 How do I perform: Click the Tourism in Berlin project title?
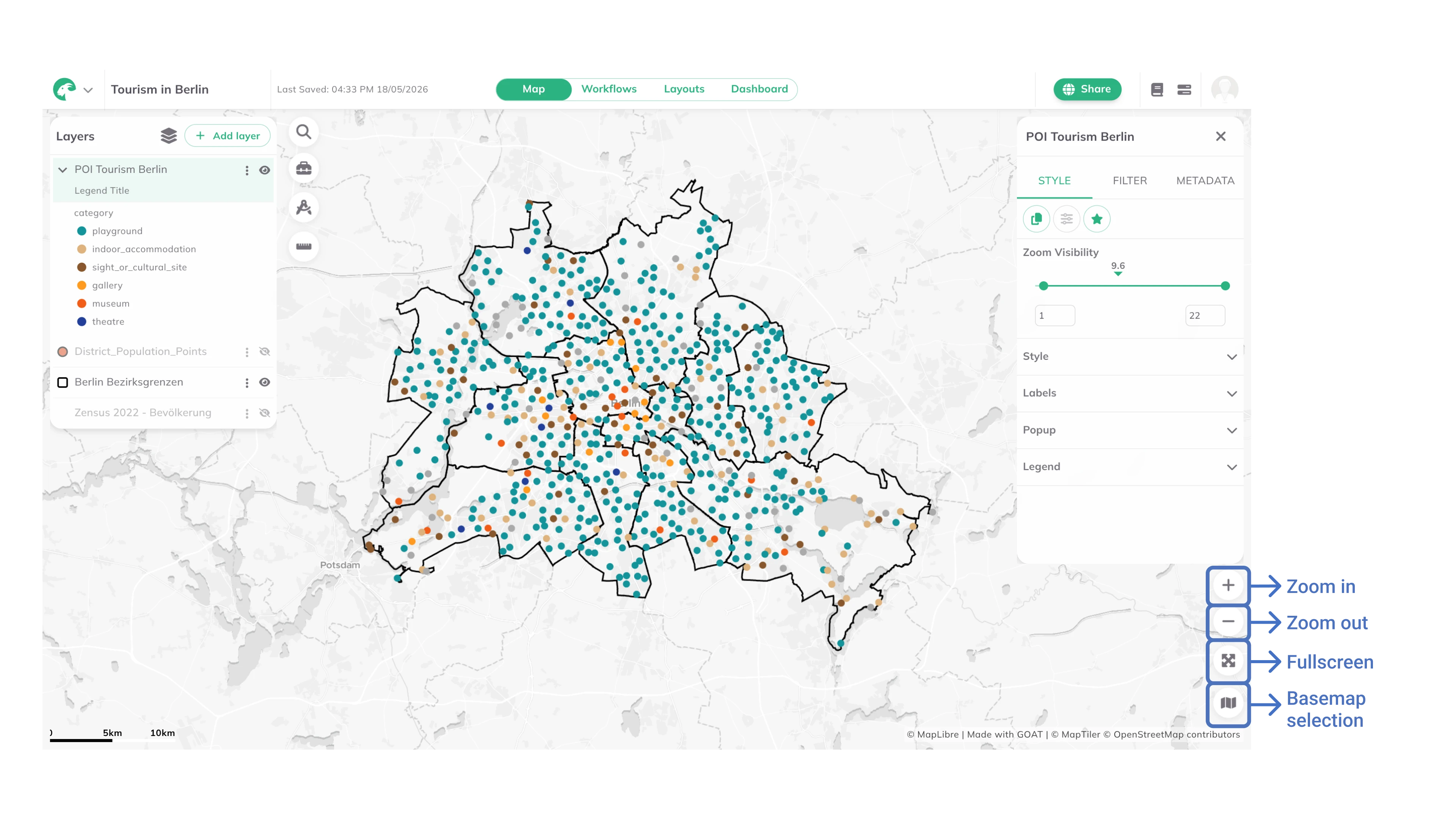[159, 89]
